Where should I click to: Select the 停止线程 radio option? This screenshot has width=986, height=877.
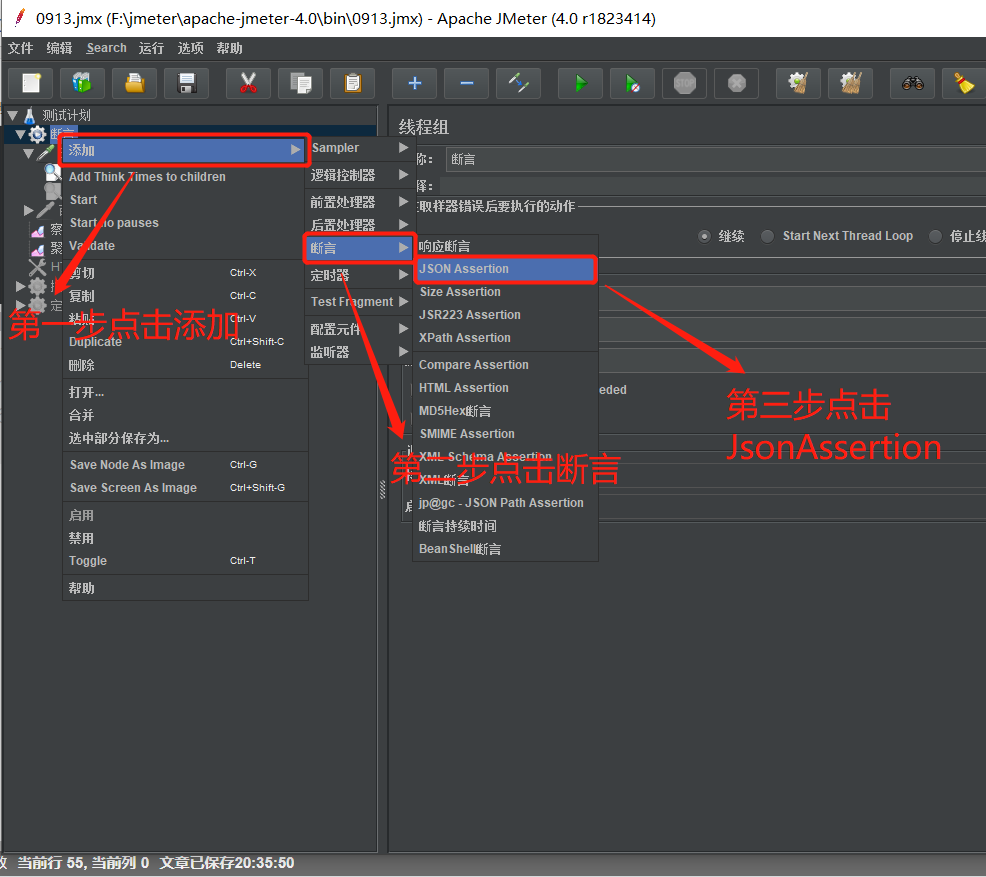936,236
